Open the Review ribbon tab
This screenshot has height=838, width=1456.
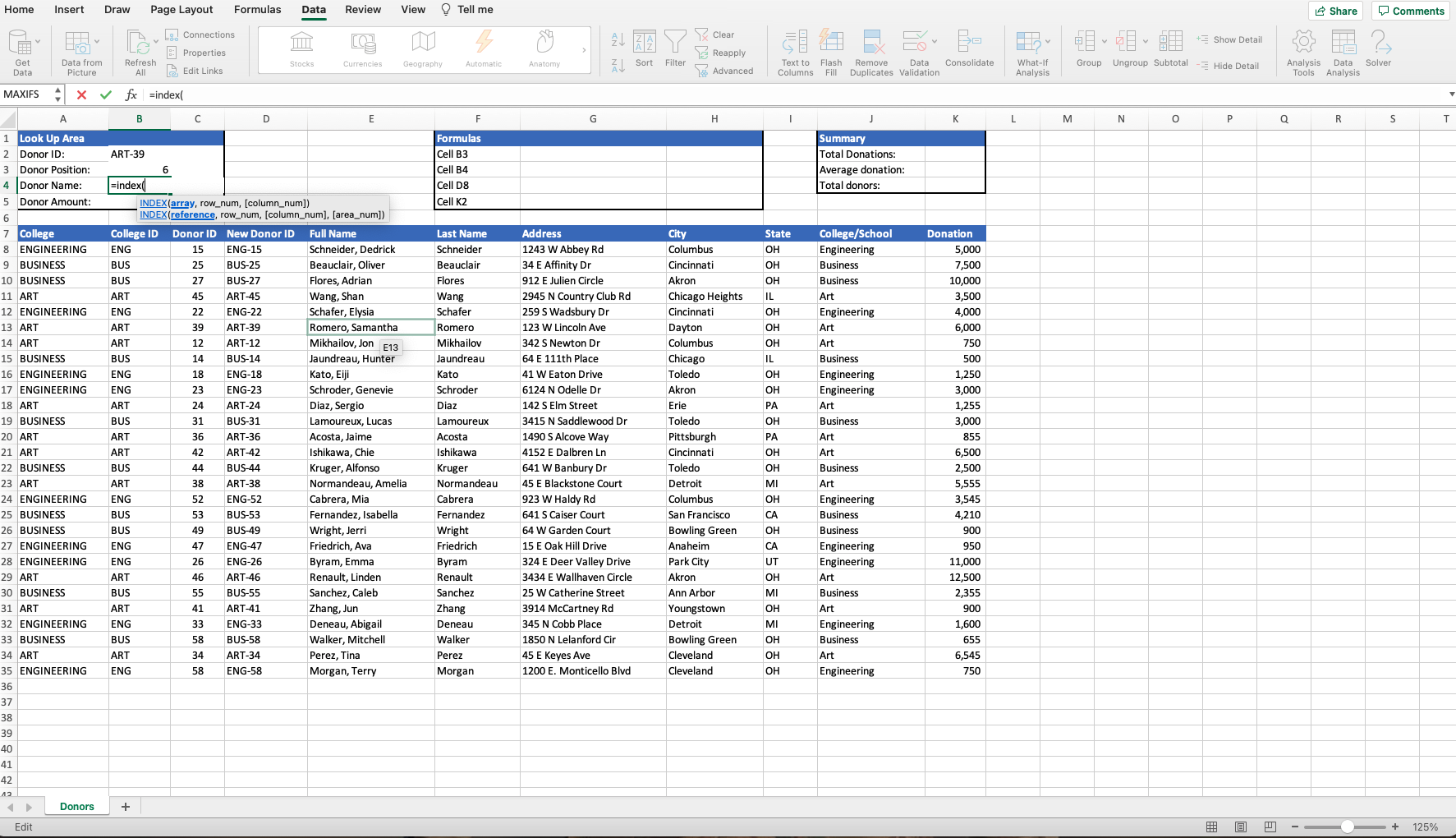coord(362,9)
